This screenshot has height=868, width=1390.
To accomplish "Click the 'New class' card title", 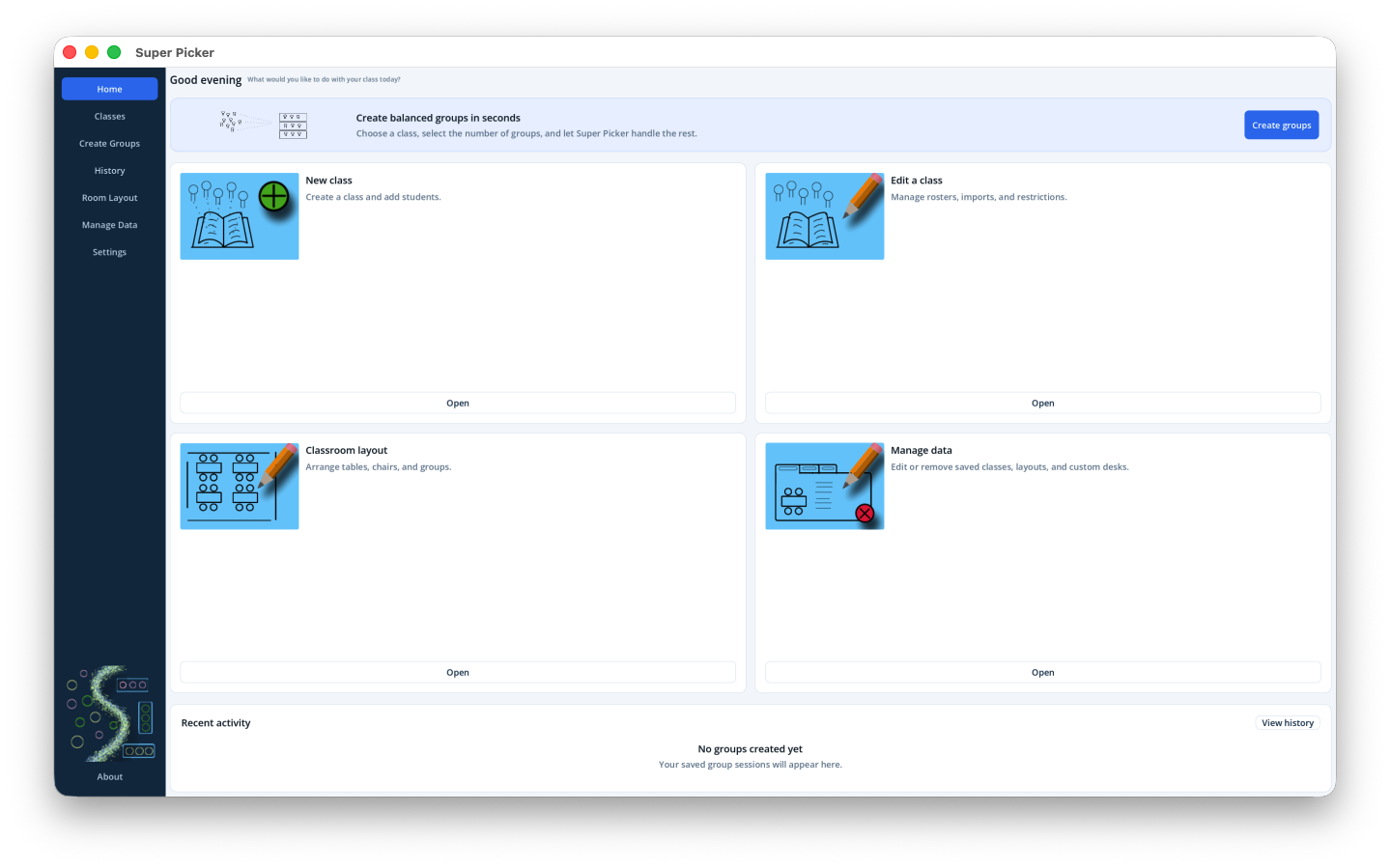I will tap(329, 181).
